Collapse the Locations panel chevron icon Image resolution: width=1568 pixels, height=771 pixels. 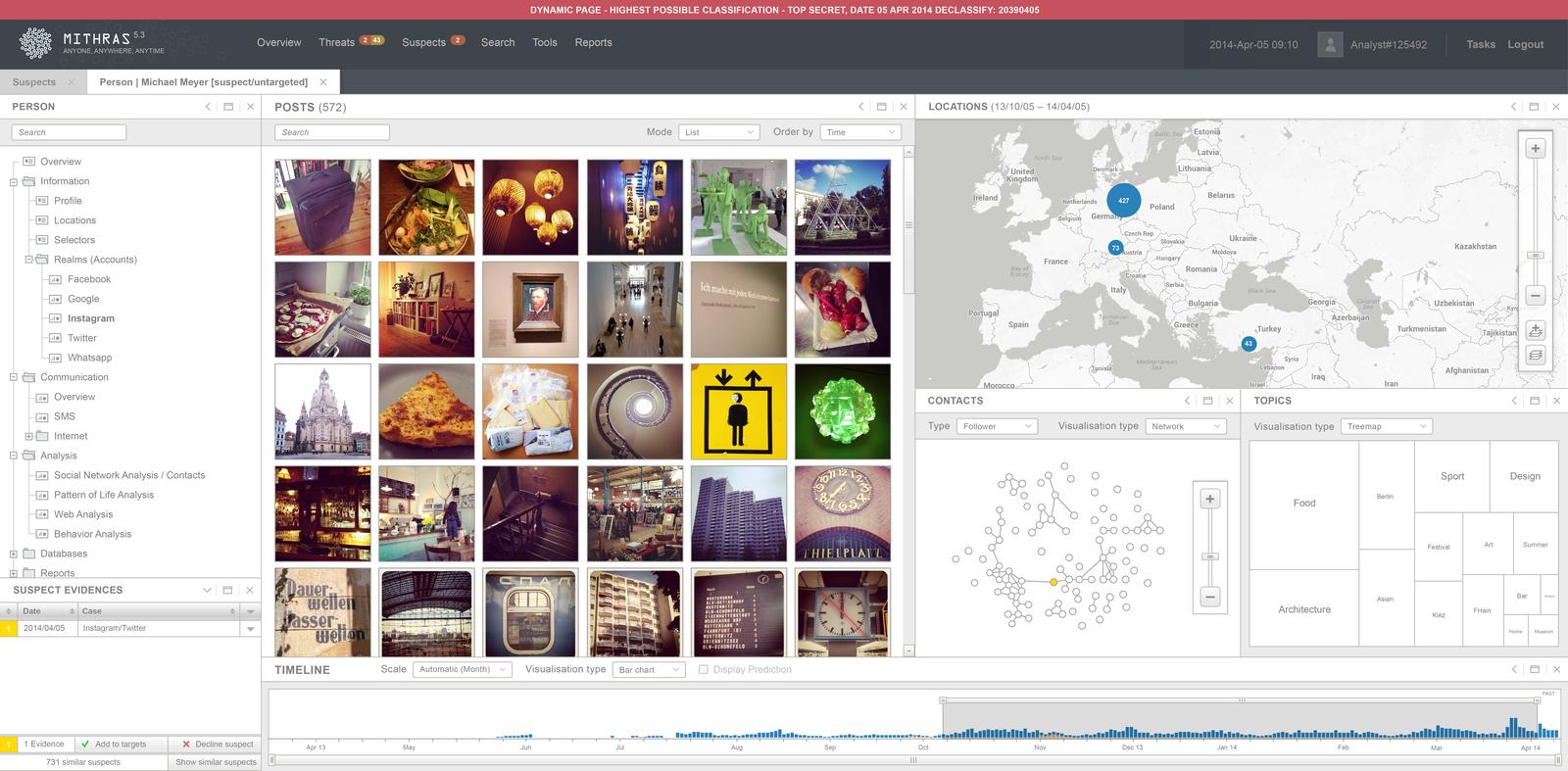pos(1513,107)
